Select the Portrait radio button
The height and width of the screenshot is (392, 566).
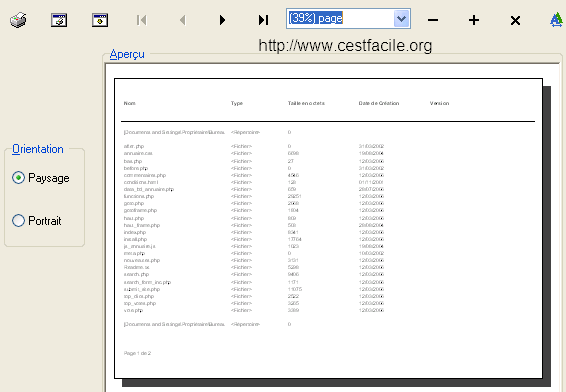click(18, 221)
